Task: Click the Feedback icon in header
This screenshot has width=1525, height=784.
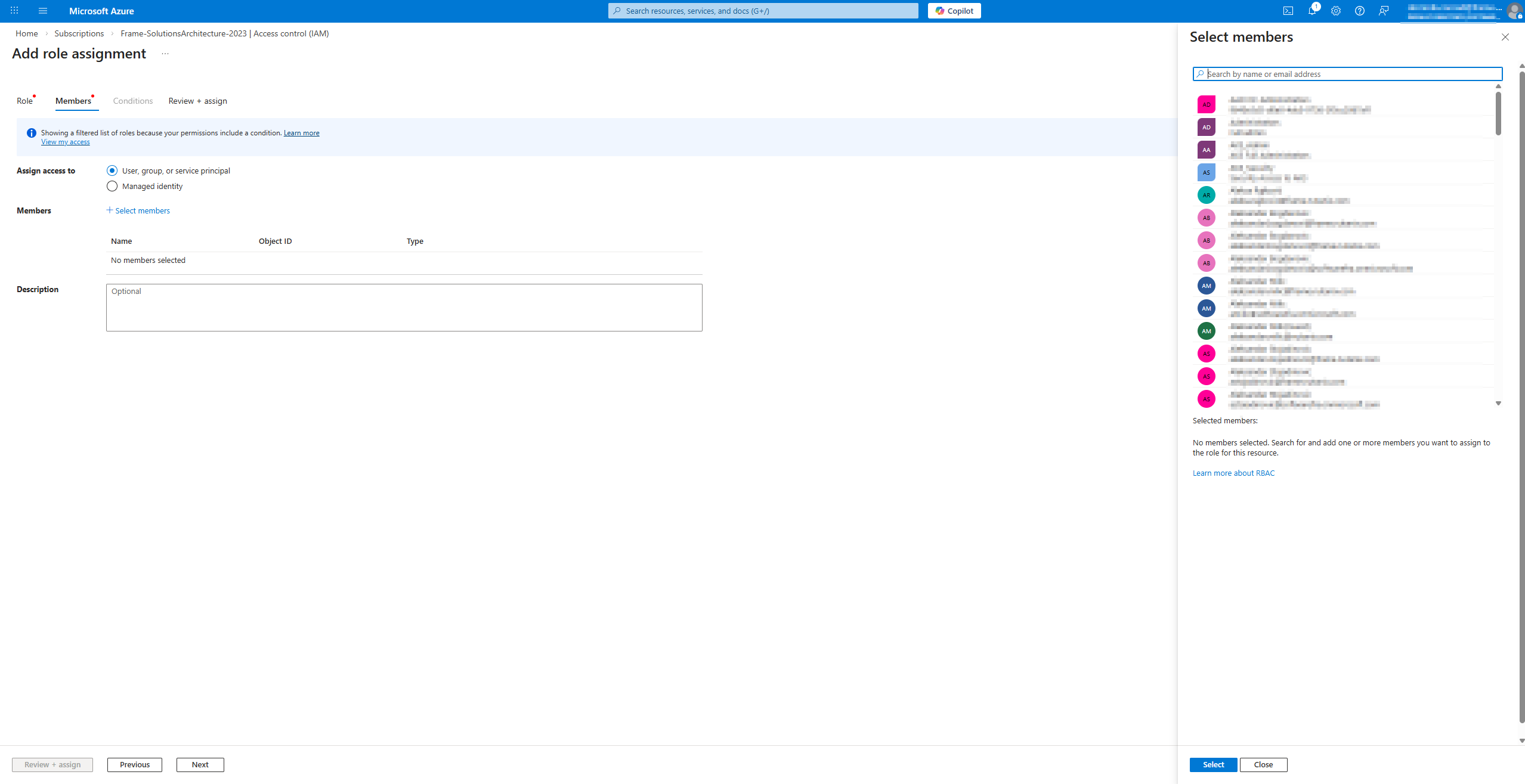Action: (1384, 11)
